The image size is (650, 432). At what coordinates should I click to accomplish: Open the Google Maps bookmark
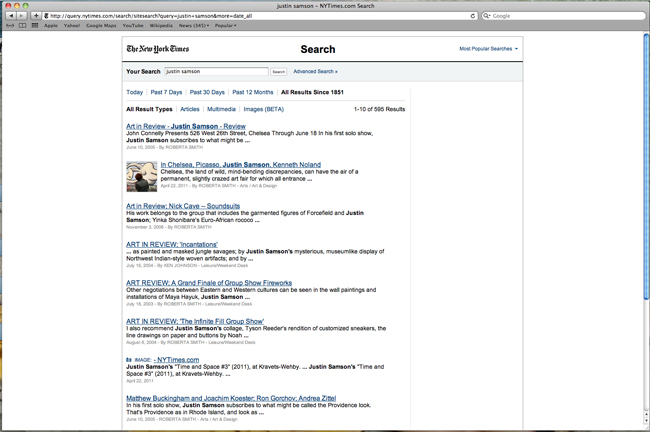101,25
